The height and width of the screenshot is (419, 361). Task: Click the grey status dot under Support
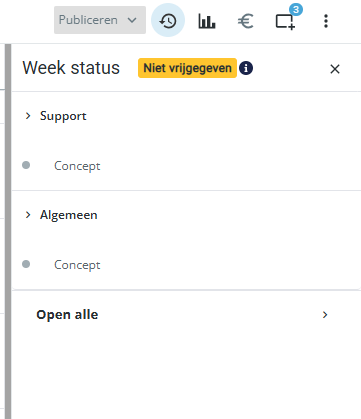coord(26,165)
